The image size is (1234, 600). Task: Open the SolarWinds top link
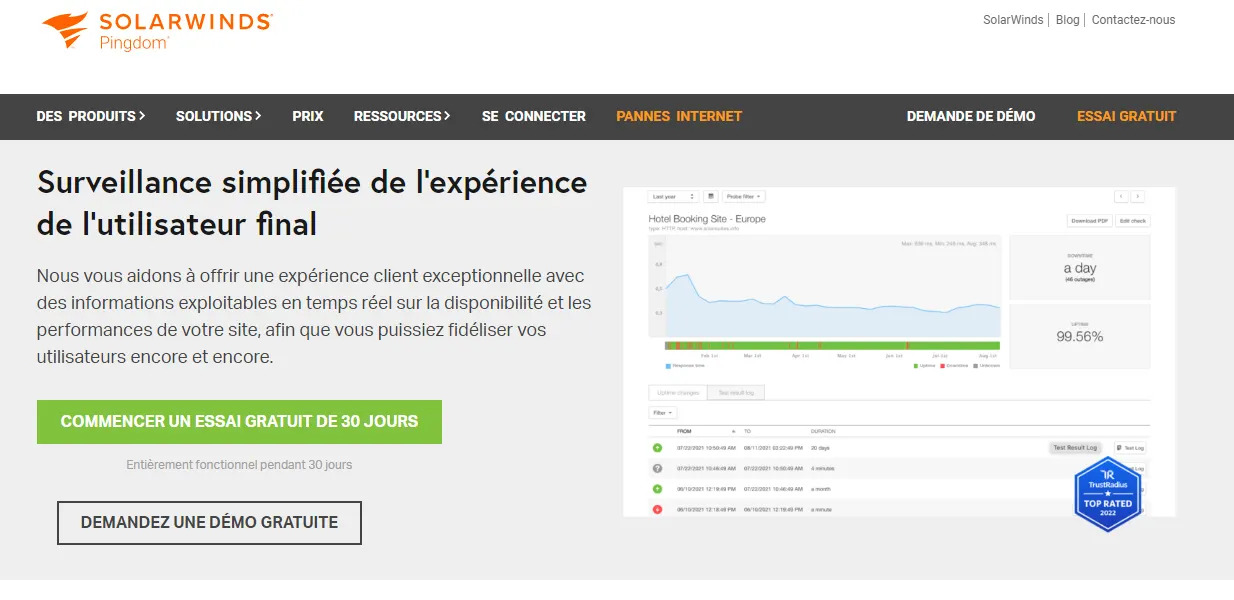pyautogui.click(x=1013, y=20)
